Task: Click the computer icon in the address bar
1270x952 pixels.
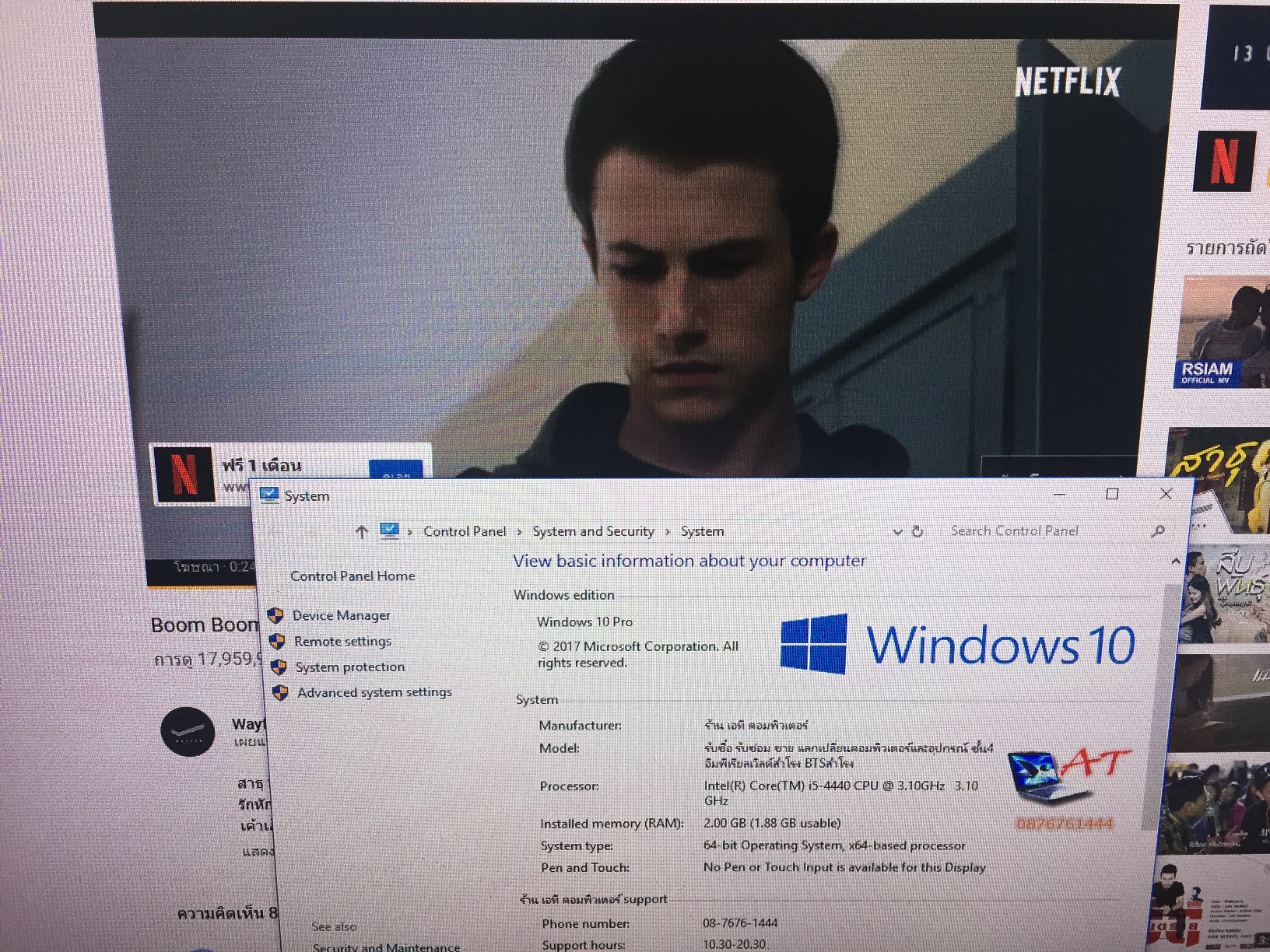Action: (389, 531)
